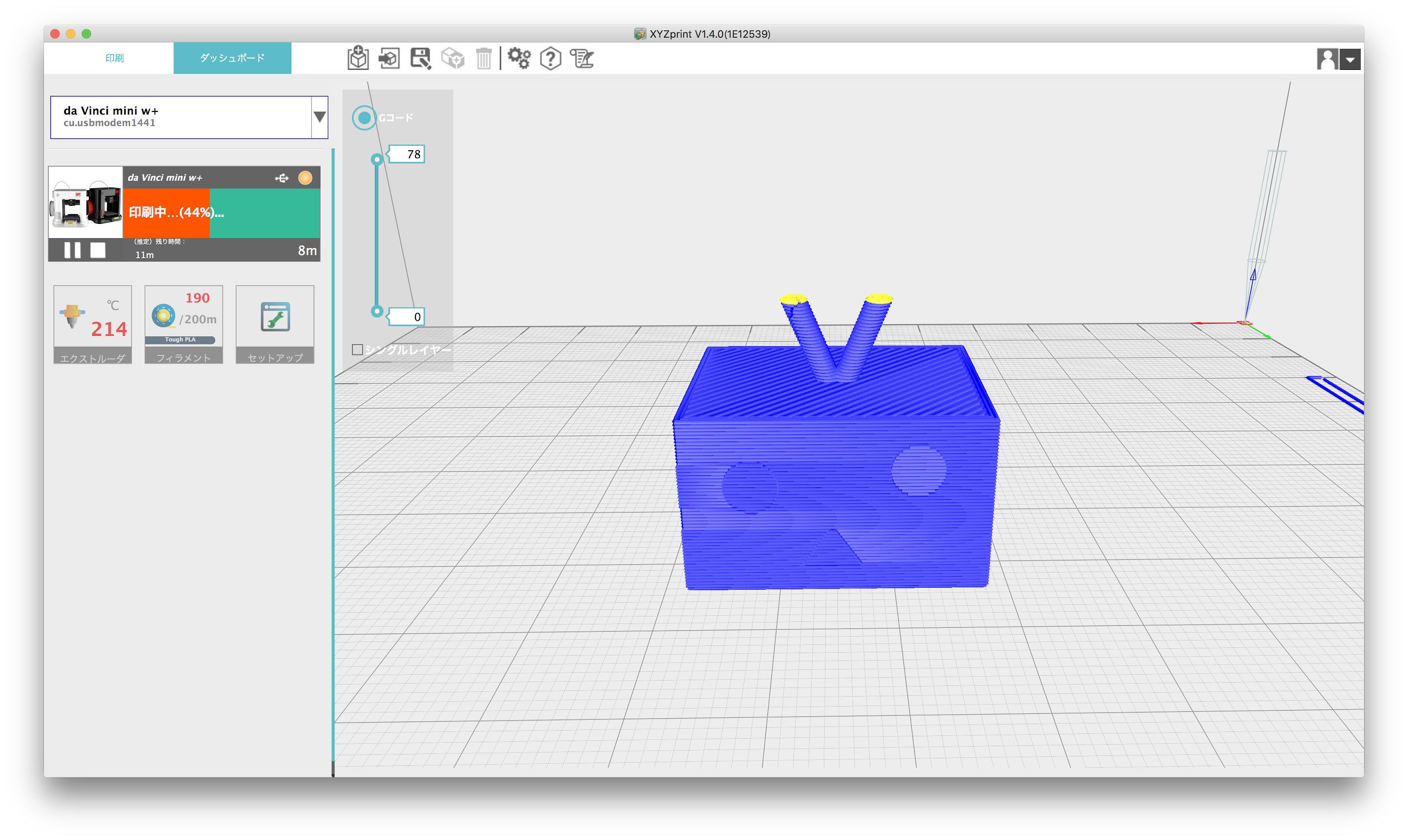Screen dimensions: 1408x840
Task: Open settings via the gears icon
Action: pyautogui.click(x=519, y=58)
